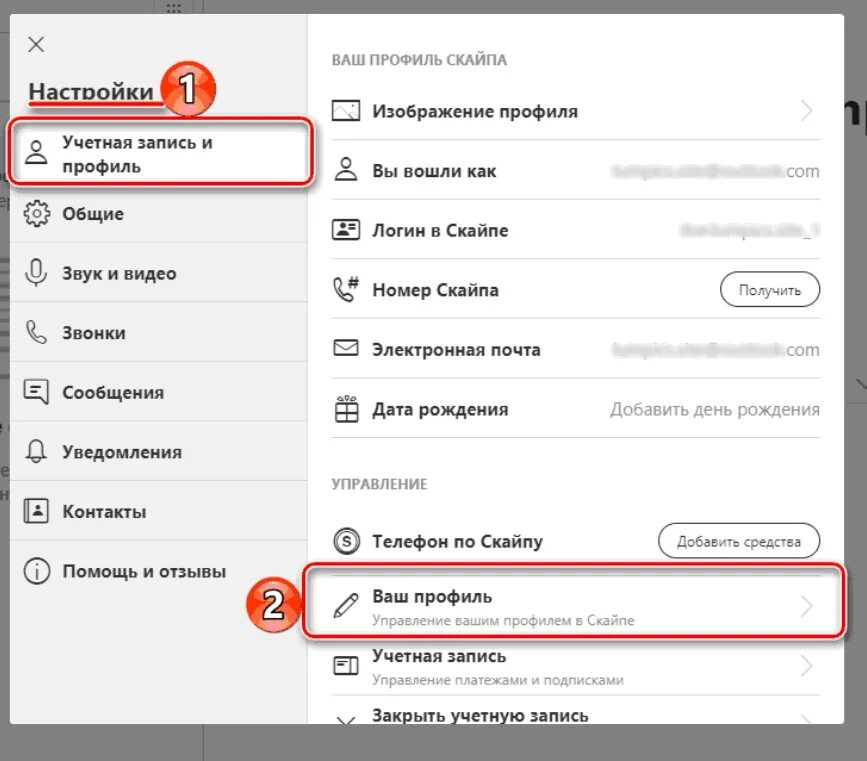Viewport: 867px width, 761px height.
Task: Click the bell icon for Уведомления
Action: 36,451
